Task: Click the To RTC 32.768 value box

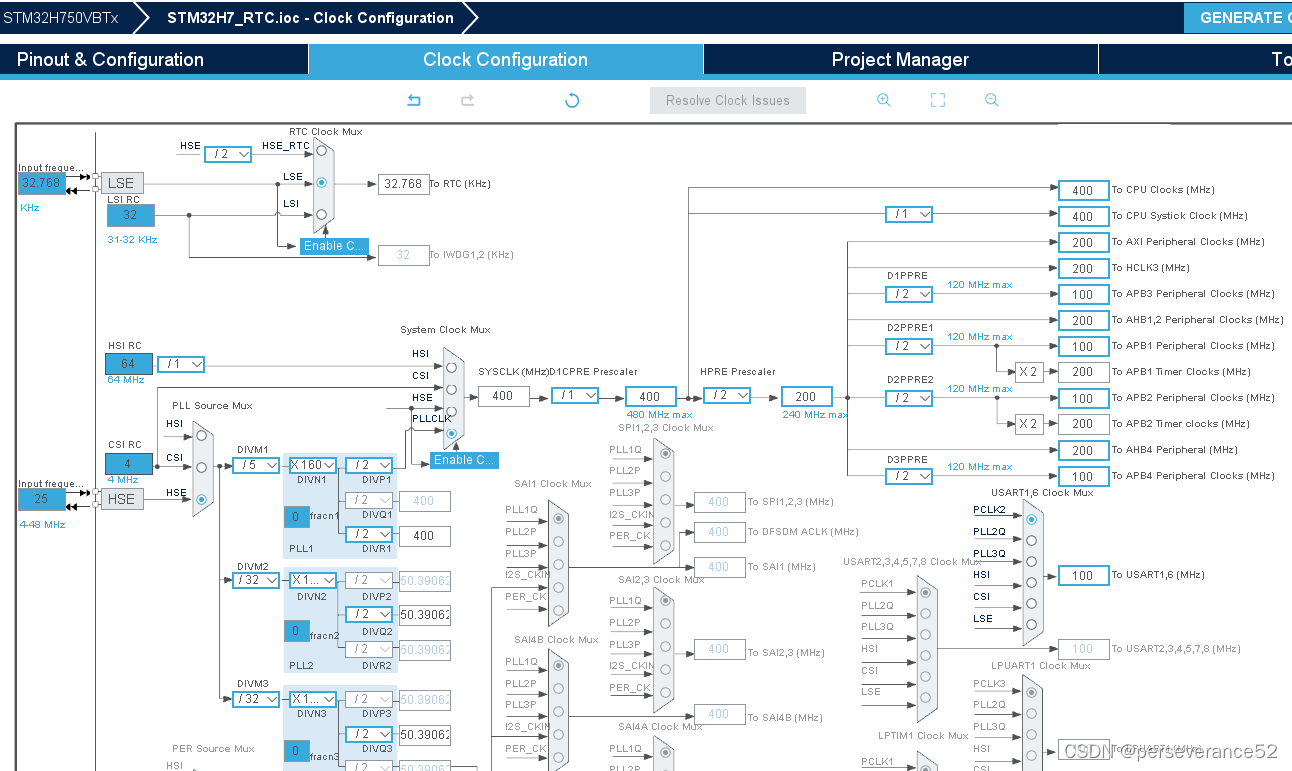Action: (x=404, y=184)
